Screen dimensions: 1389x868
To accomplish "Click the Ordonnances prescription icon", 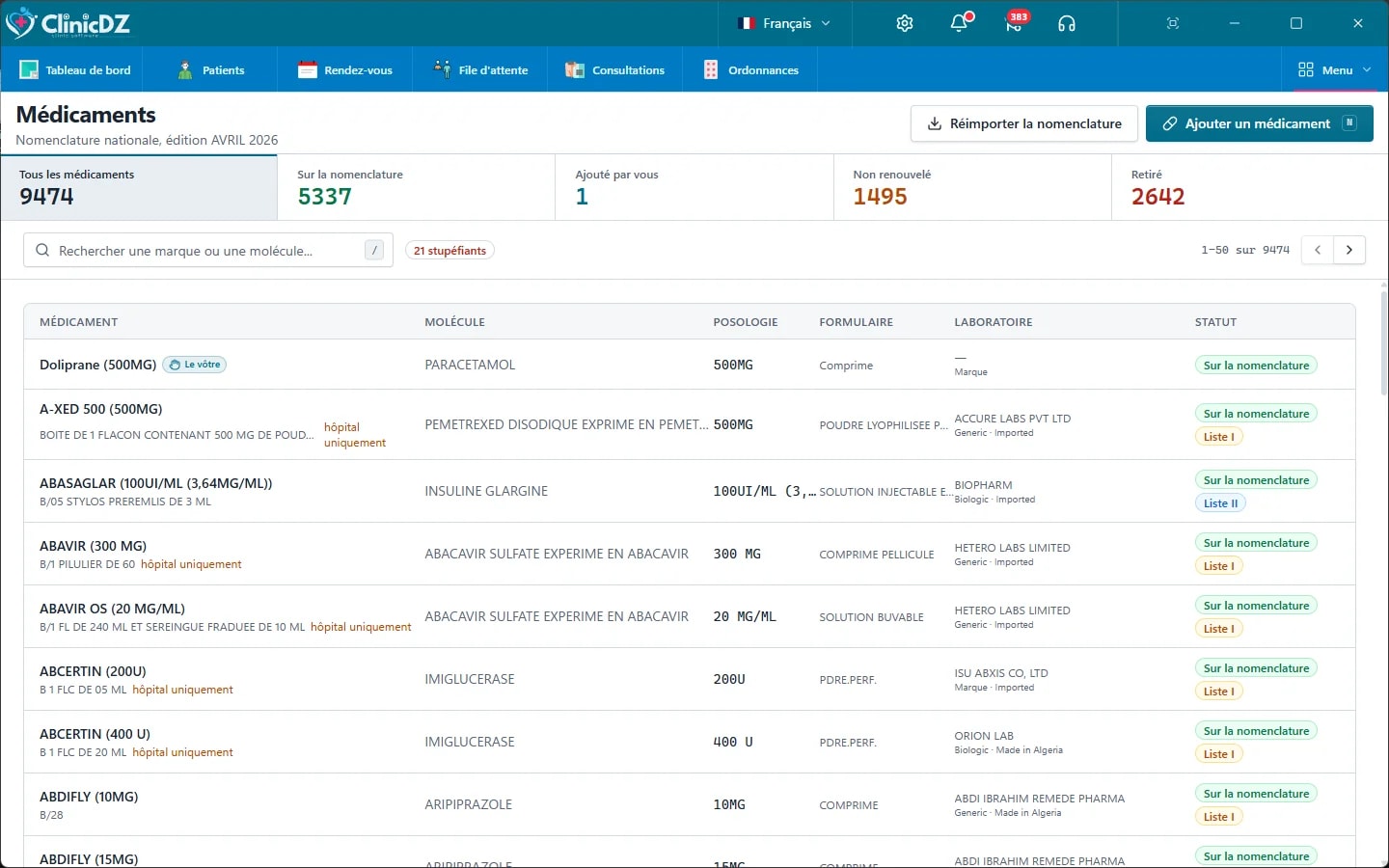I will 711,69.
